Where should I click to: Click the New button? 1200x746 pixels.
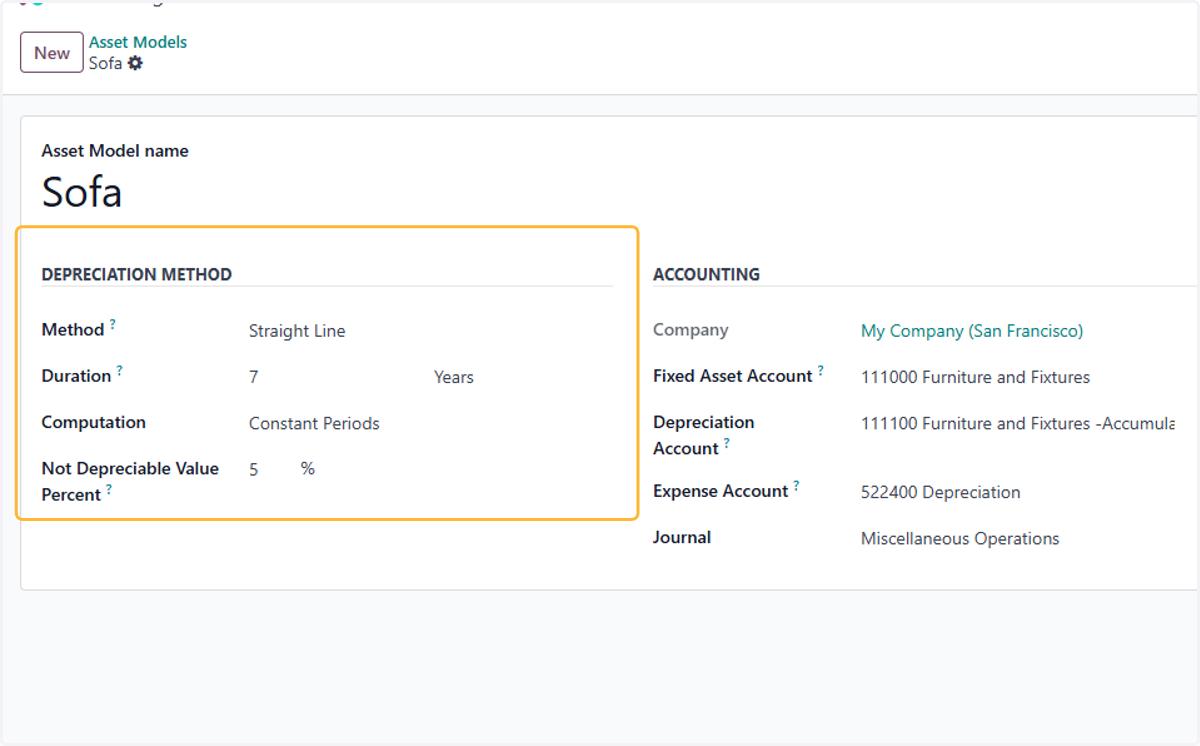point(52,53)
